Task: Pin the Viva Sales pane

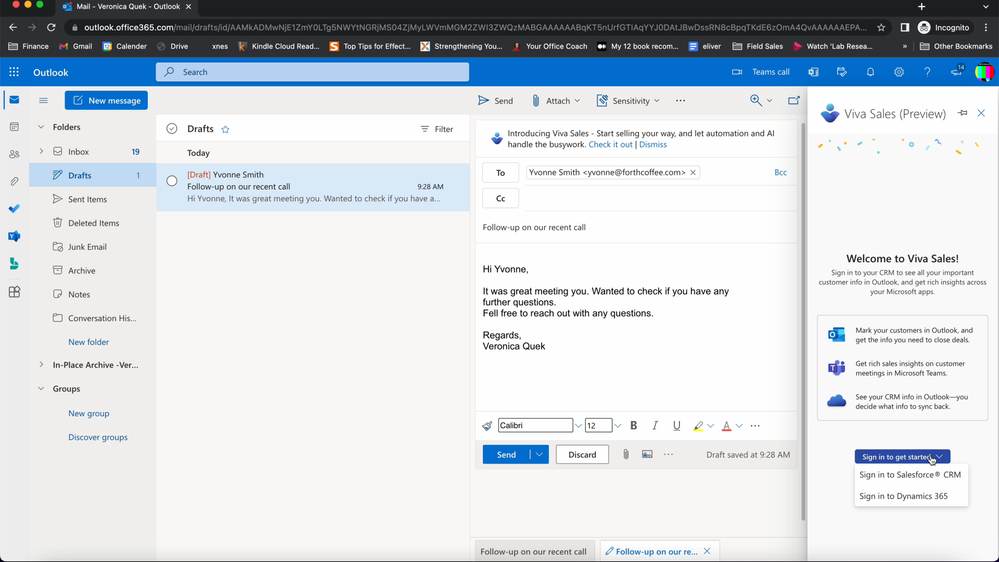Action: coord(963,113)
